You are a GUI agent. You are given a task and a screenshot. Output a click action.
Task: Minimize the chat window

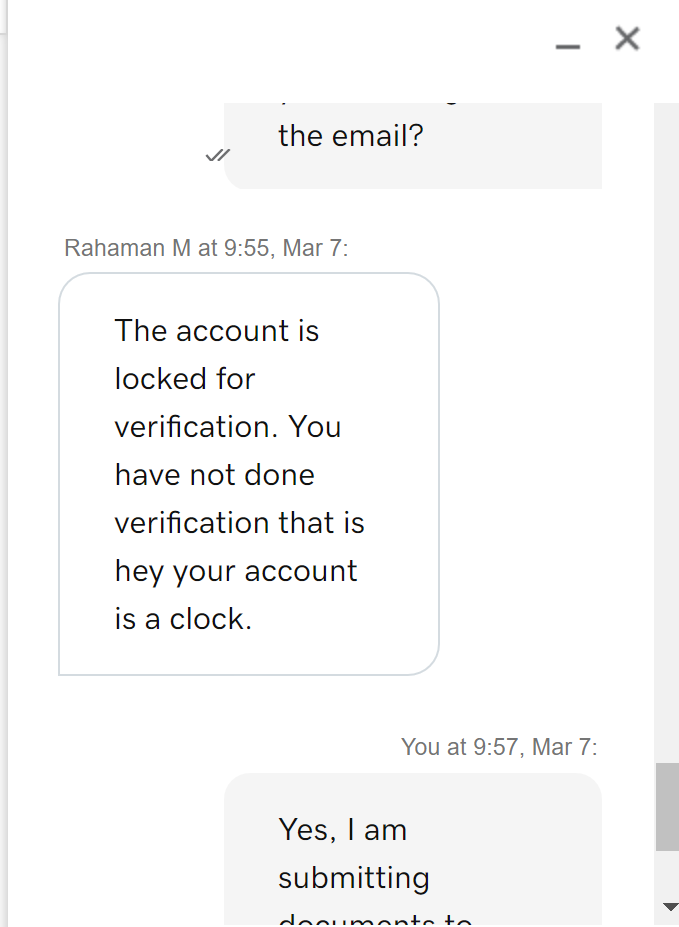point(567,46)
